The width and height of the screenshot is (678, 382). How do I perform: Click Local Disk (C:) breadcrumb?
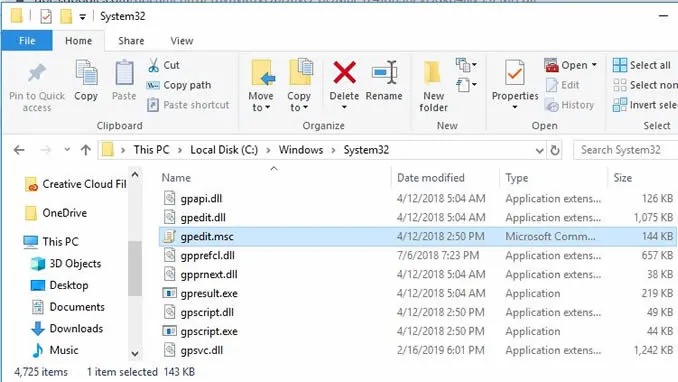tap(224, 150)
